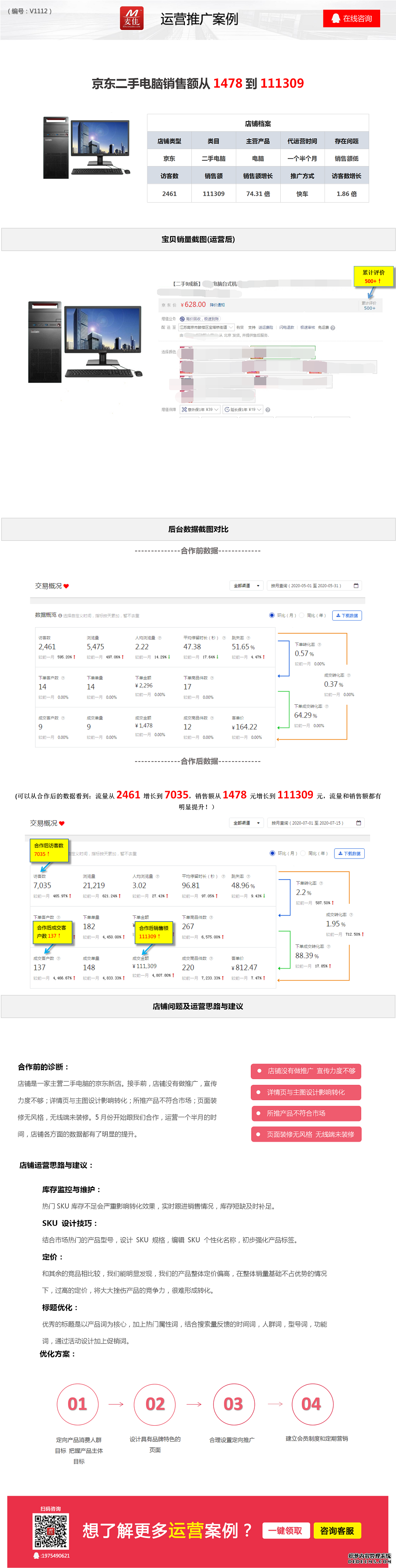Click the 店铺没有做推广 宣传力度不够 red pill
396x1568 pixels.
click(306, 1071)
